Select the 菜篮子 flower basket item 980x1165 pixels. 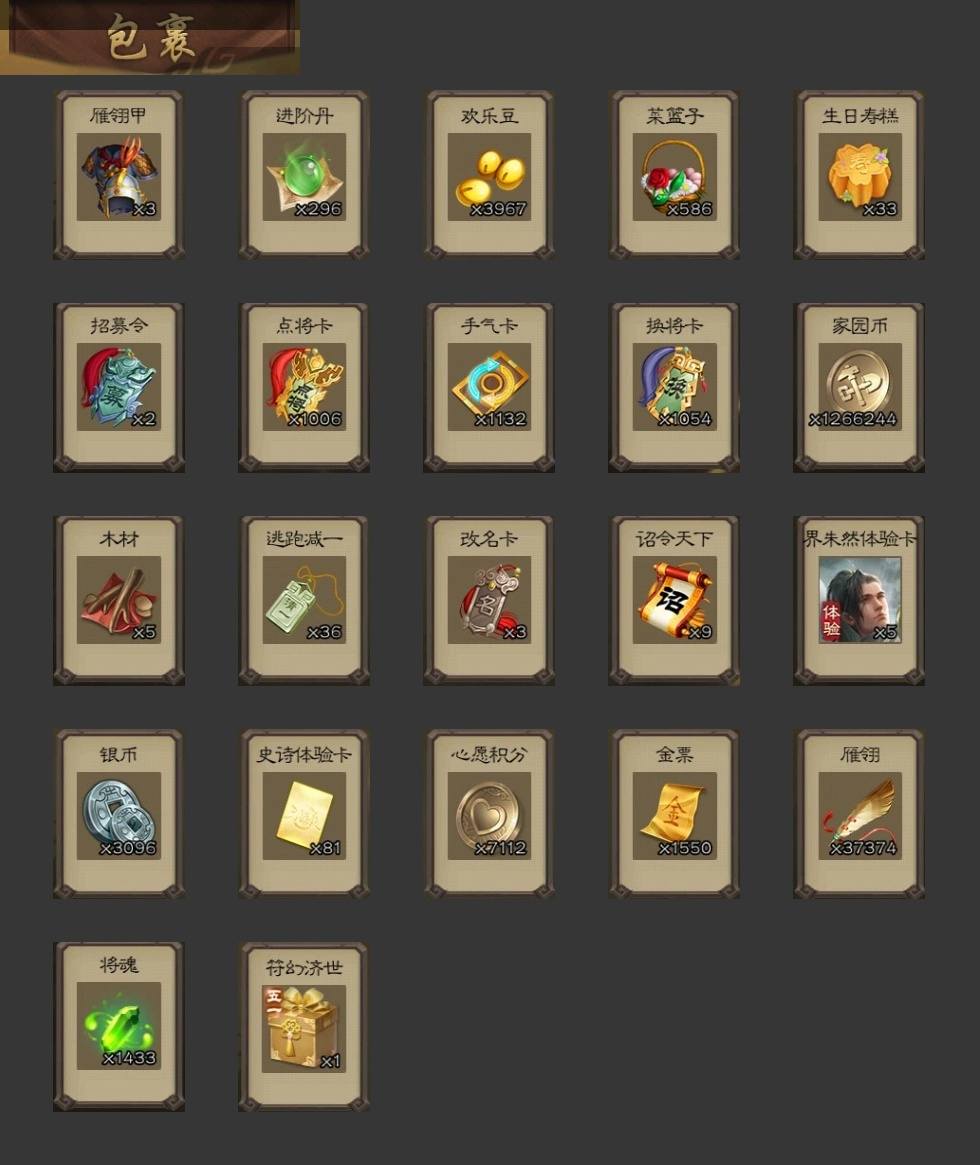pos(675,177)
